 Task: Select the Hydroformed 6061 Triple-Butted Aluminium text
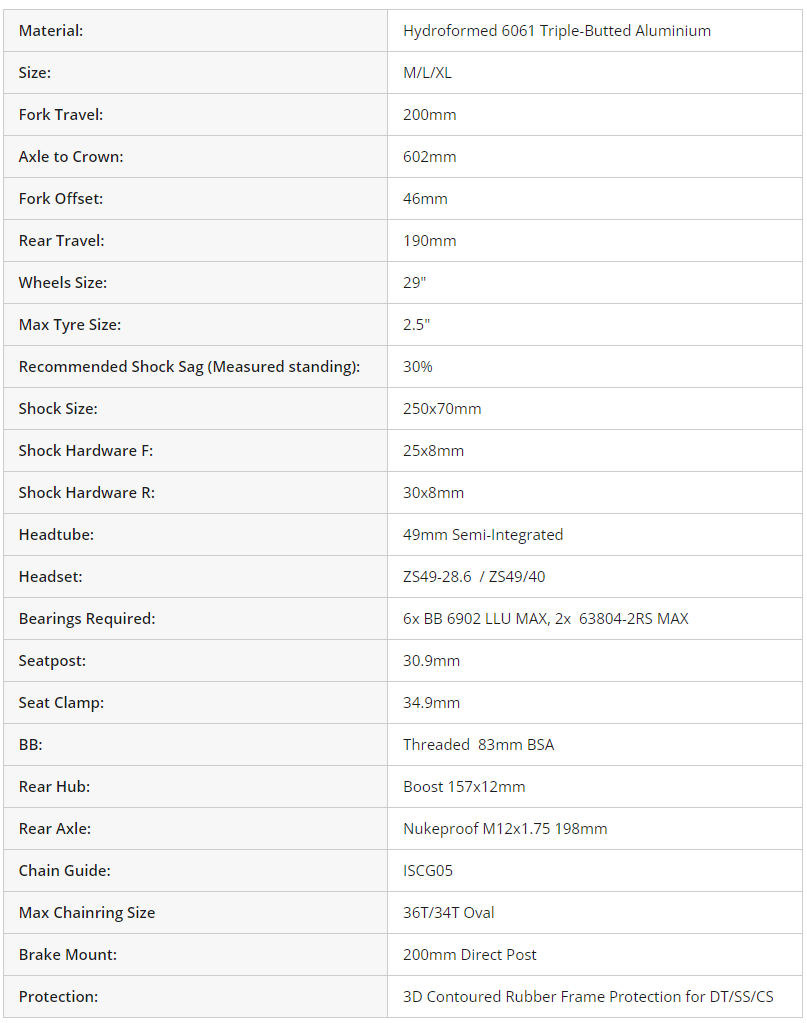pyautogui.click(x=556, y=31)
